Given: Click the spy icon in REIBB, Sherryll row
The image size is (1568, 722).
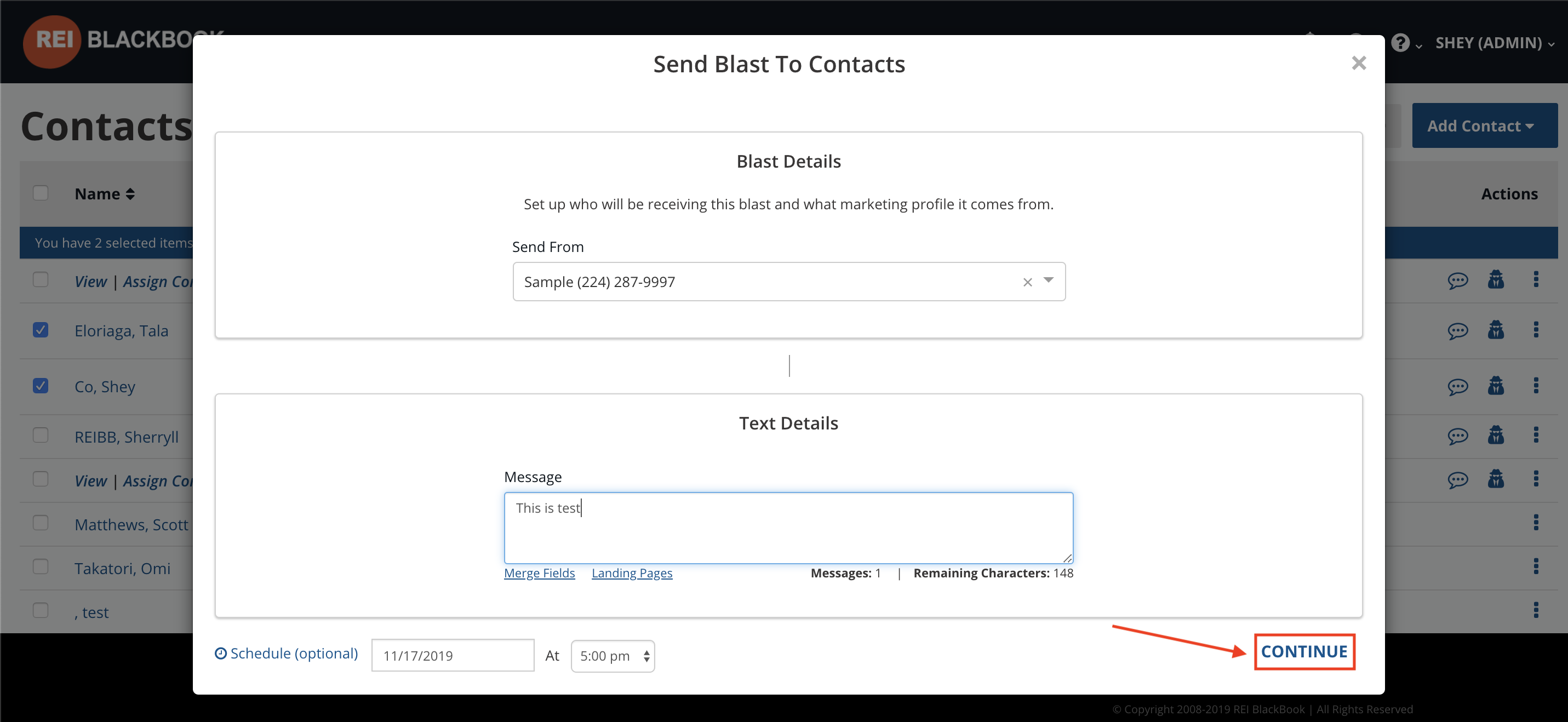Looking at the screenshot, I should (1496, 436).
